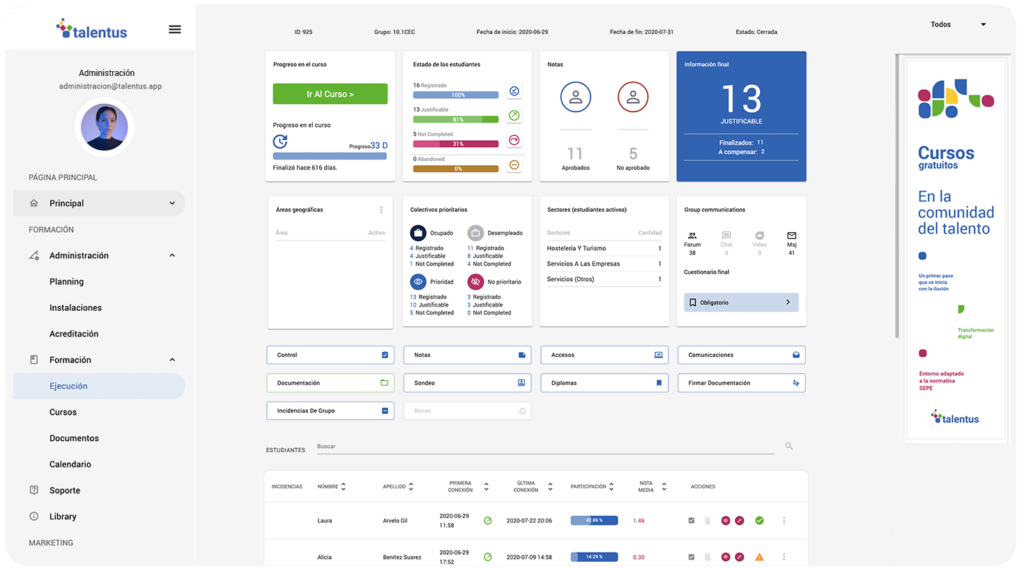Click the course progress refresh clock icon
1024x568 pixels.
point(280,141)
